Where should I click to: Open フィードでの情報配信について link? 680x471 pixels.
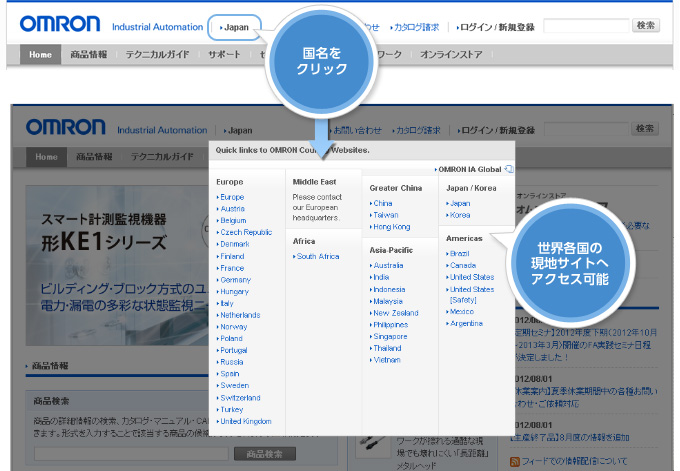pos(574,461)
